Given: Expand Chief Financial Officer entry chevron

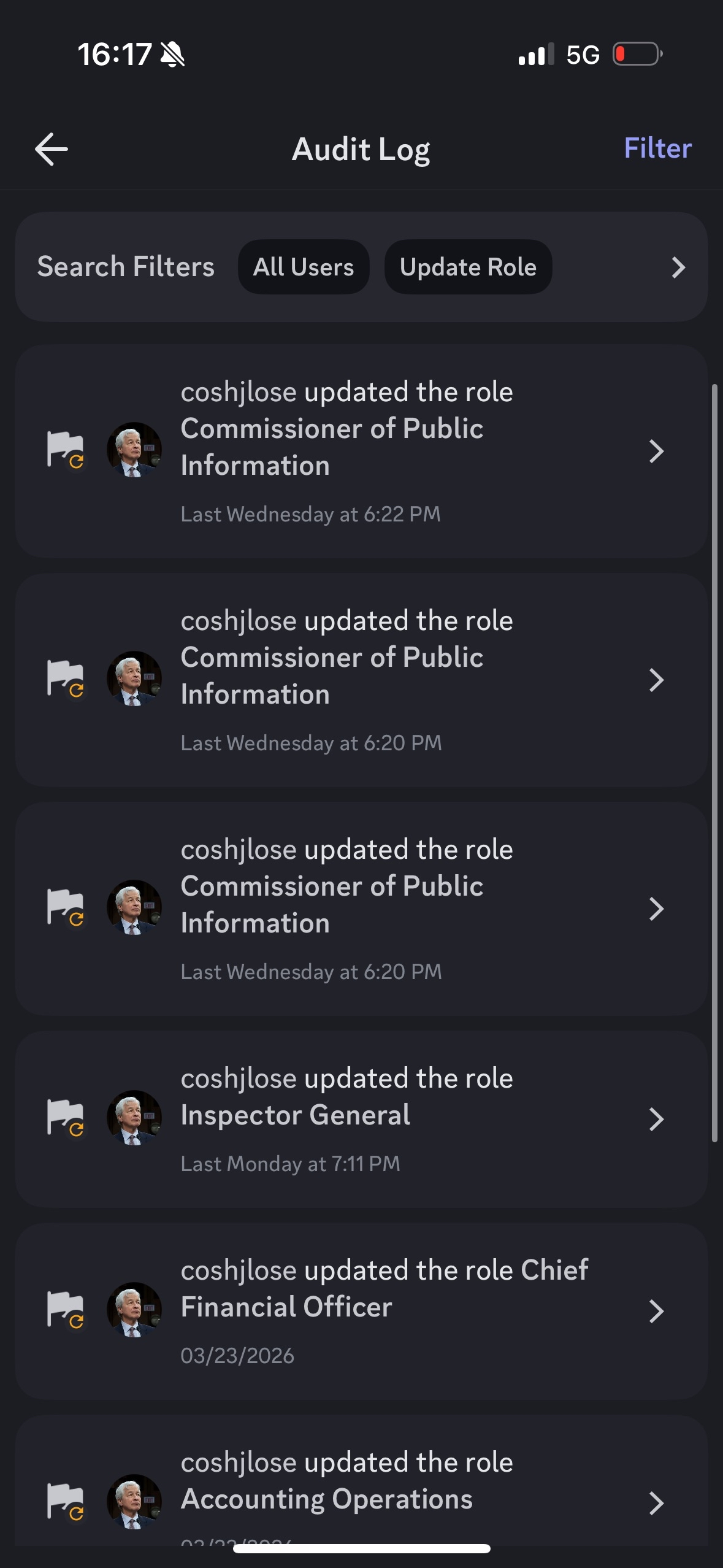Looking at the screenshot, I should (656, 1312).
